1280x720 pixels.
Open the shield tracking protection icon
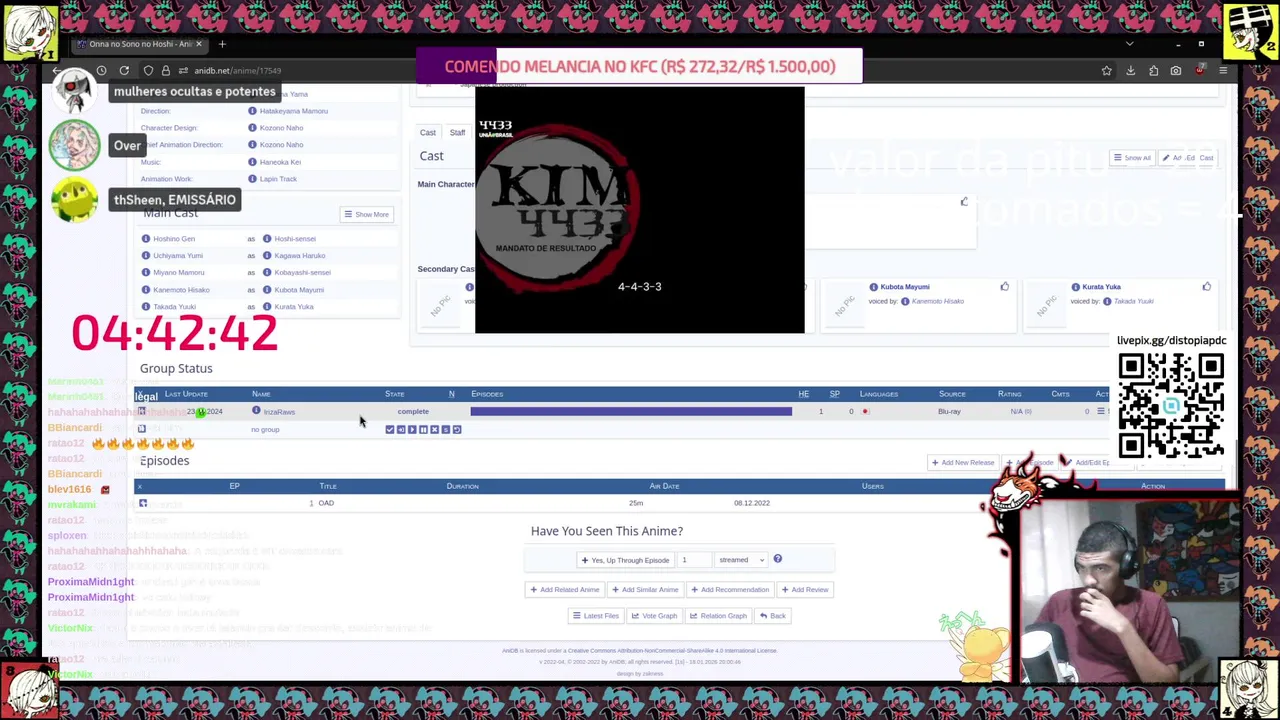click(148, 71)
